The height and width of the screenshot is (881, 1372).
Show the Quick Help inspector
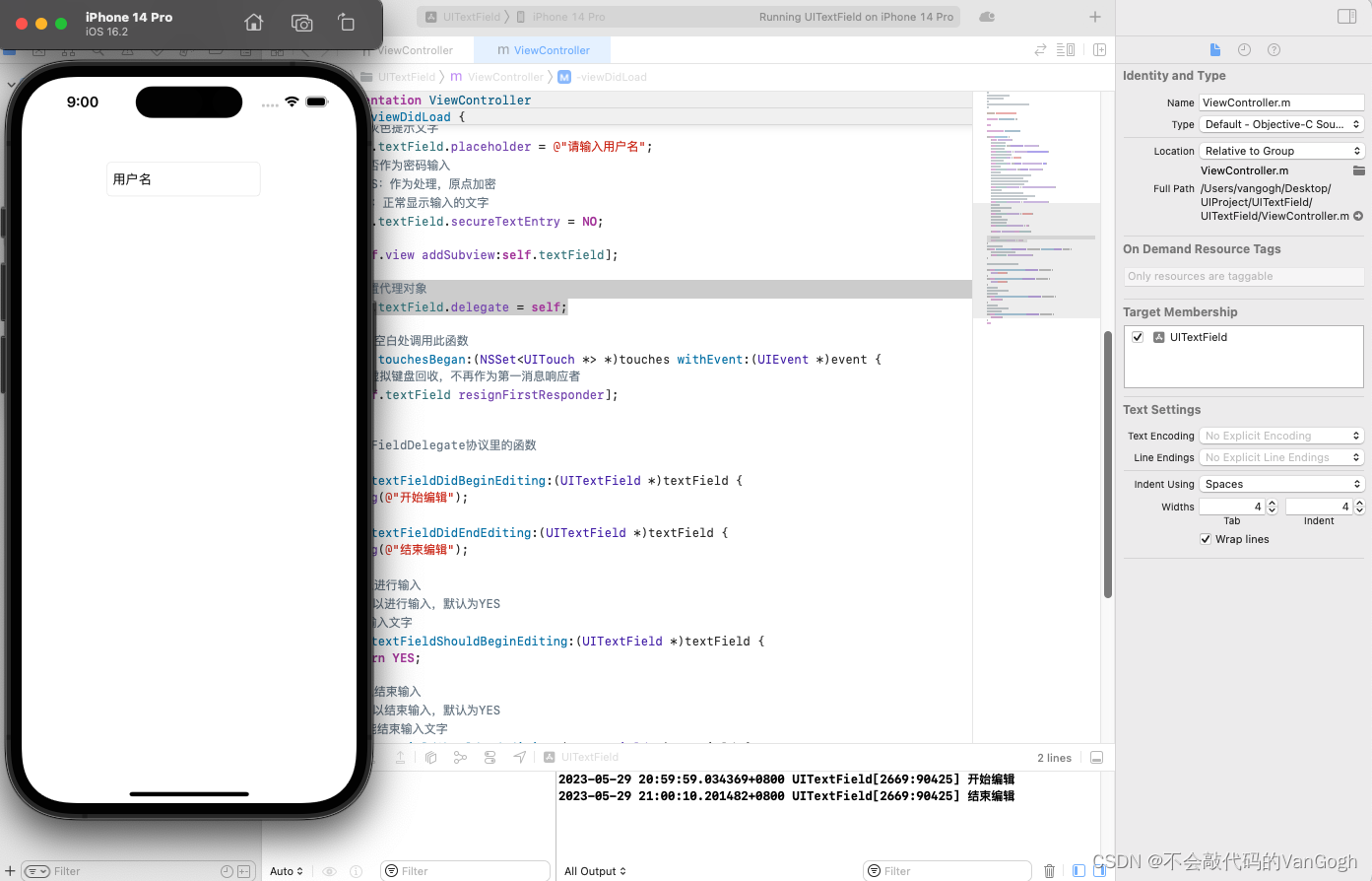[1274, 49]
